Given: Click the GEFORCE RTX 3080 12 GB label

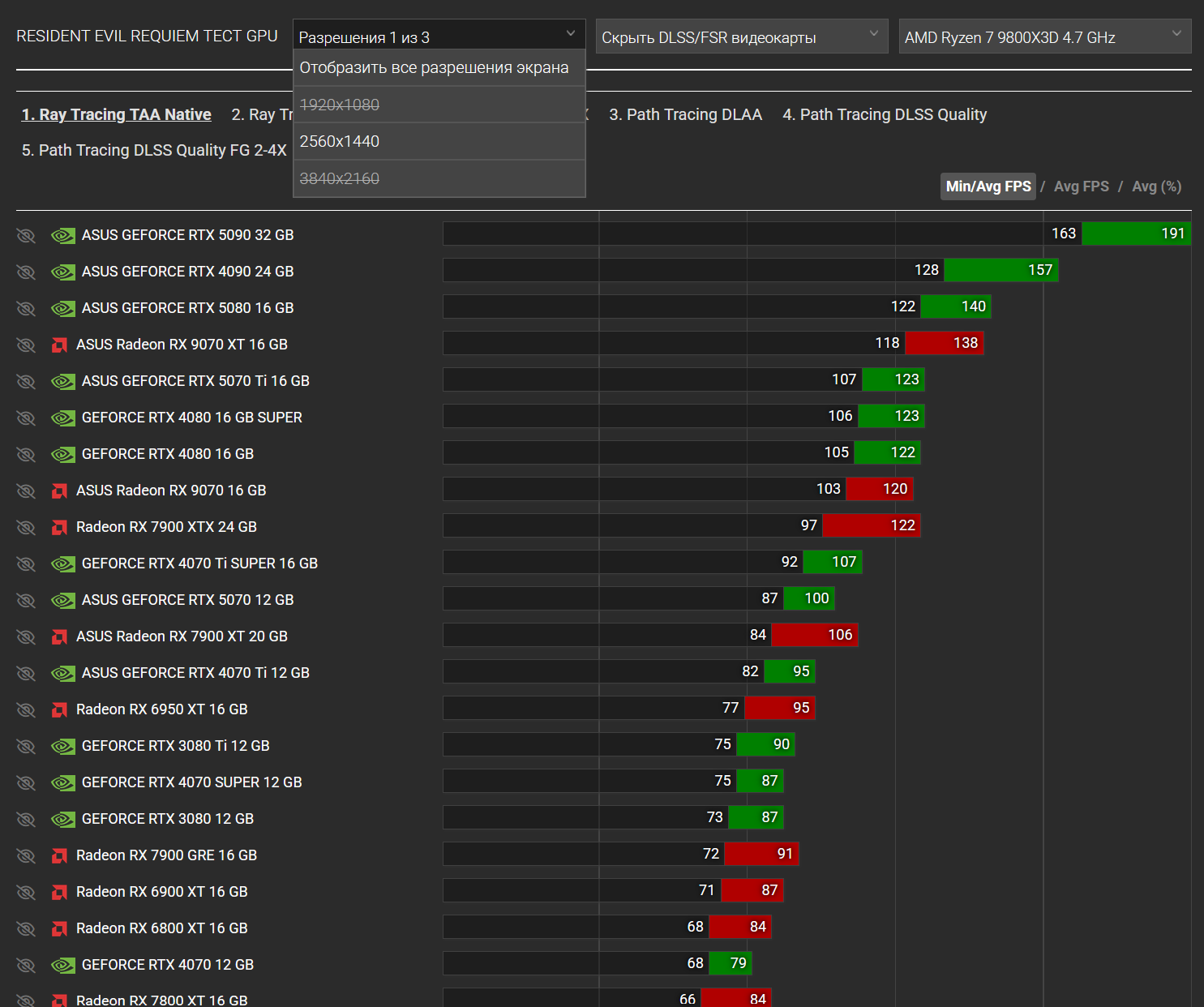Looking at the screenshot, I should [x=168, y=819].
